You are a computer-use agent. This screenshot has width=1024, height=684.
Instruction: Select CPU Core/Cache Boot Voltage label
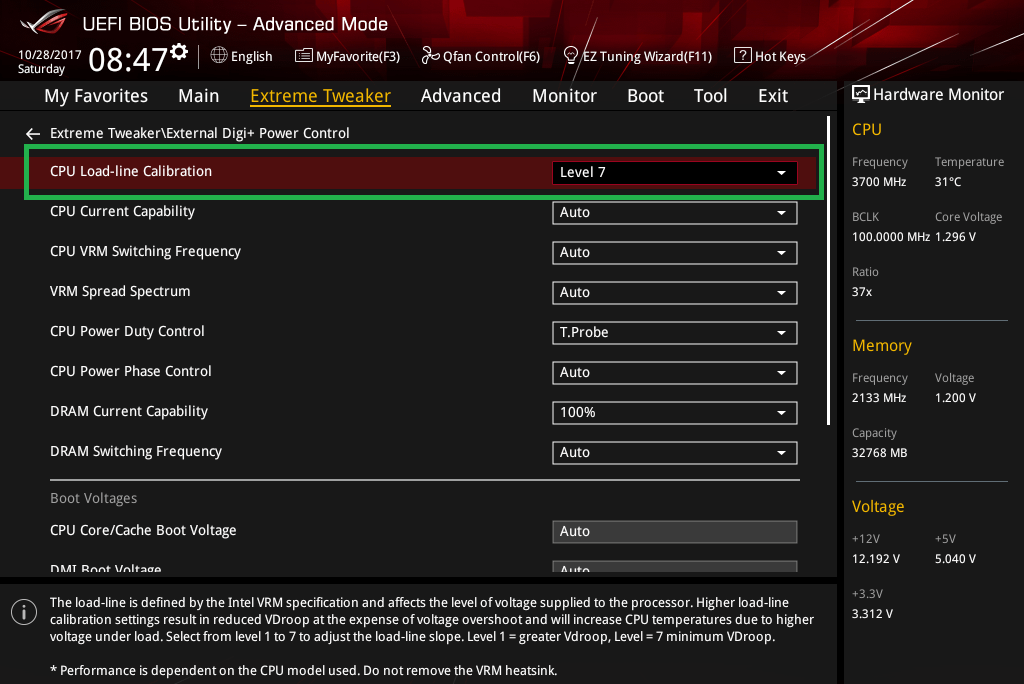pyautogui.click(x=143, y=530)
